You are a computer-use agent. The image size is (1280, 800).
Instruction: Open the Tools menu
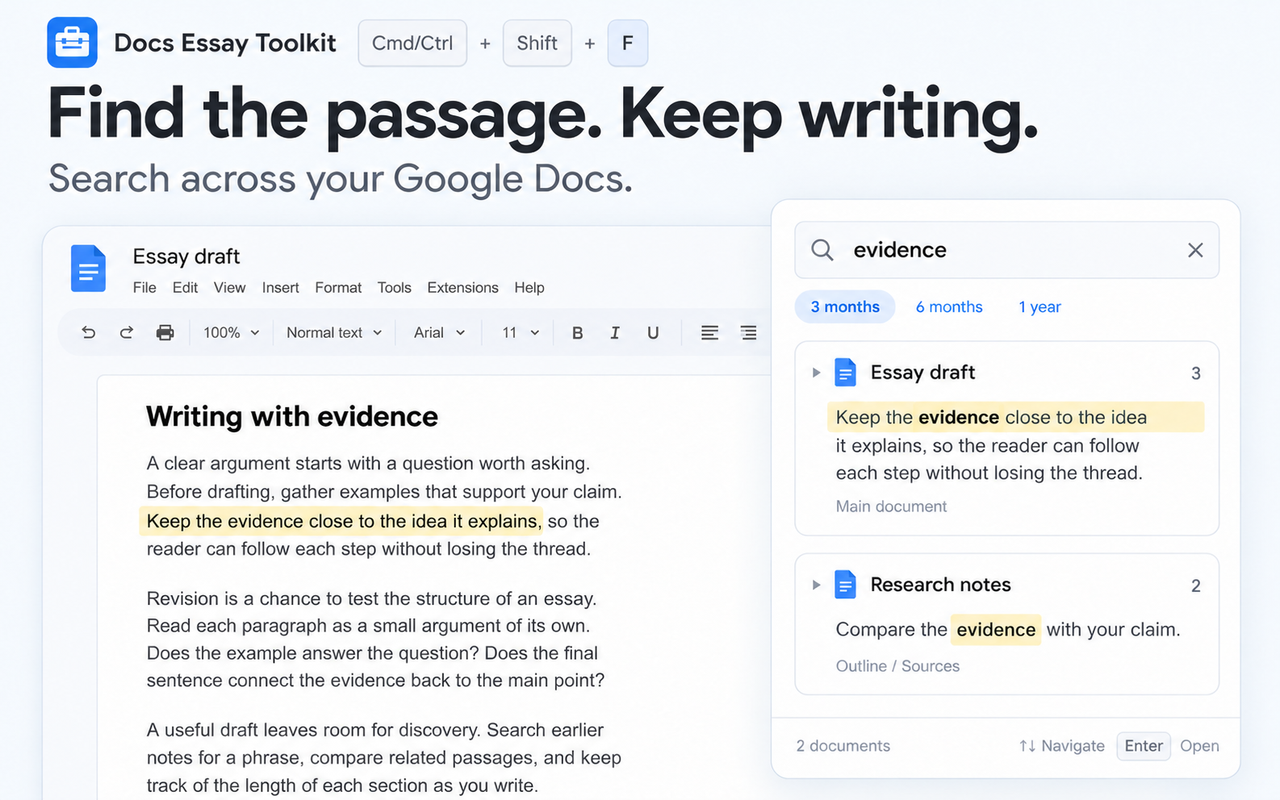pyautogui.click(x=395, y=288)
